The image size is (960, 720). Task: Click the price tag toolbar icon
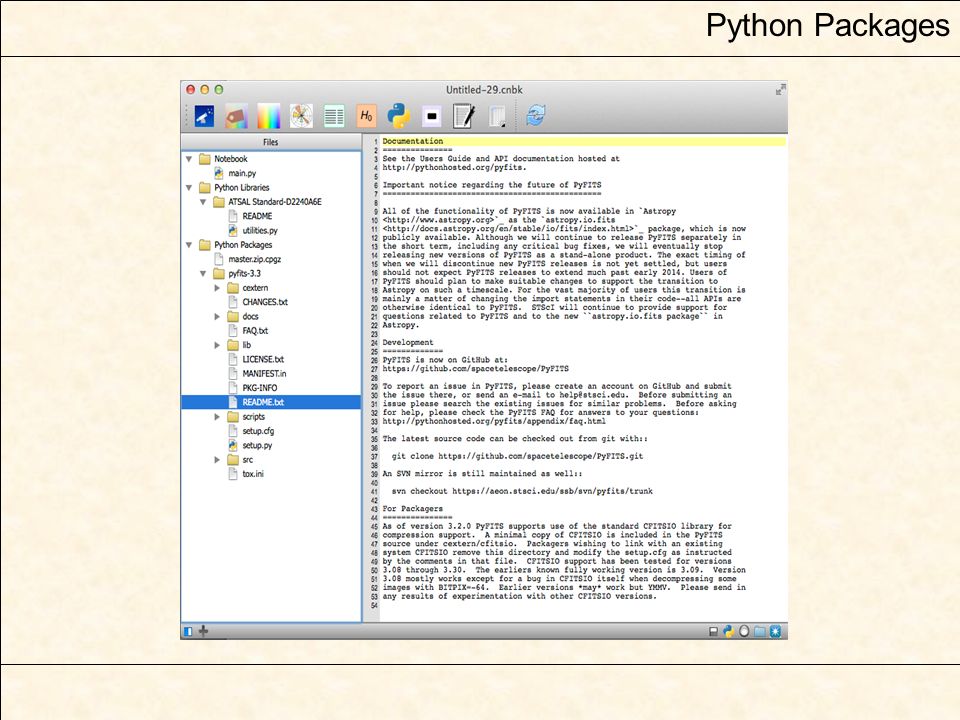(x=236, y=116)
